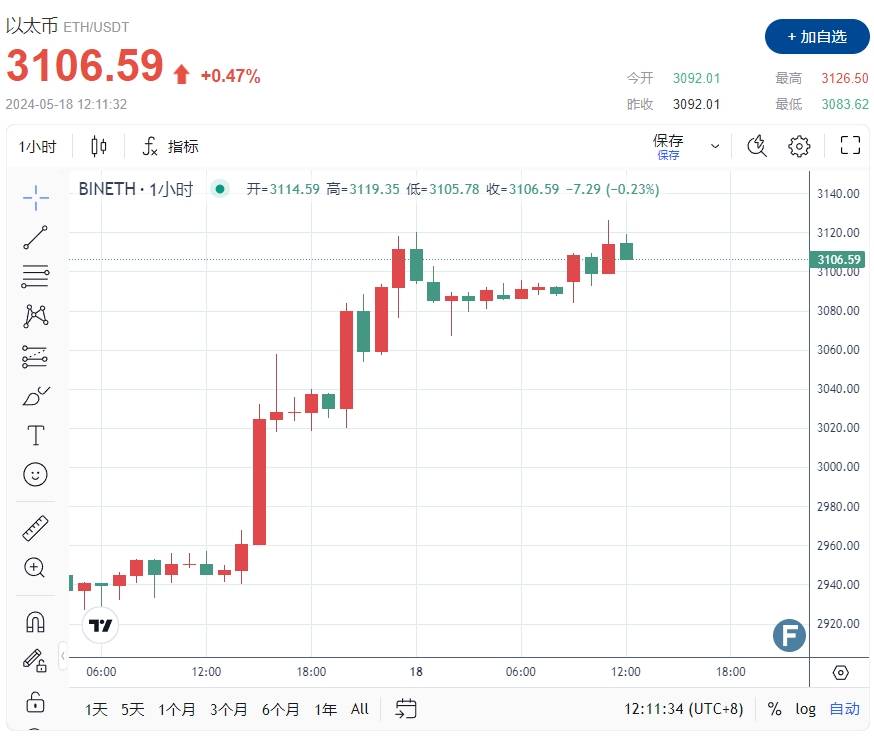Select the brush drawing tool

coord(35,396)
